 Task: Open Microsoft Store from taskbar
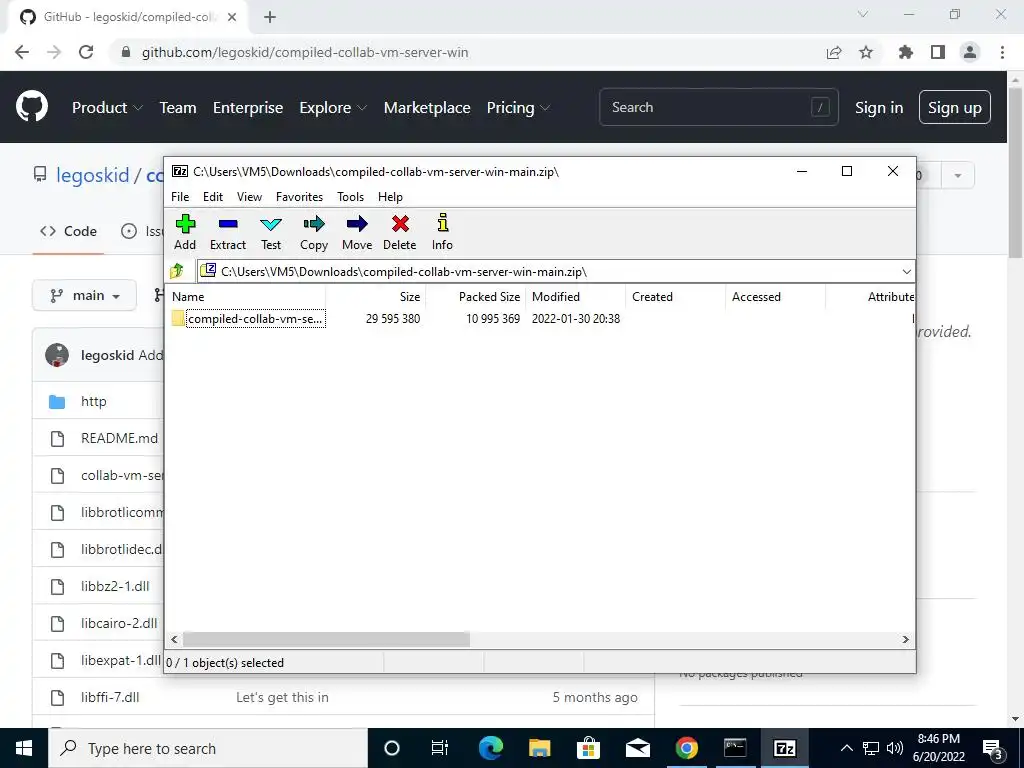tap(588, 748)
